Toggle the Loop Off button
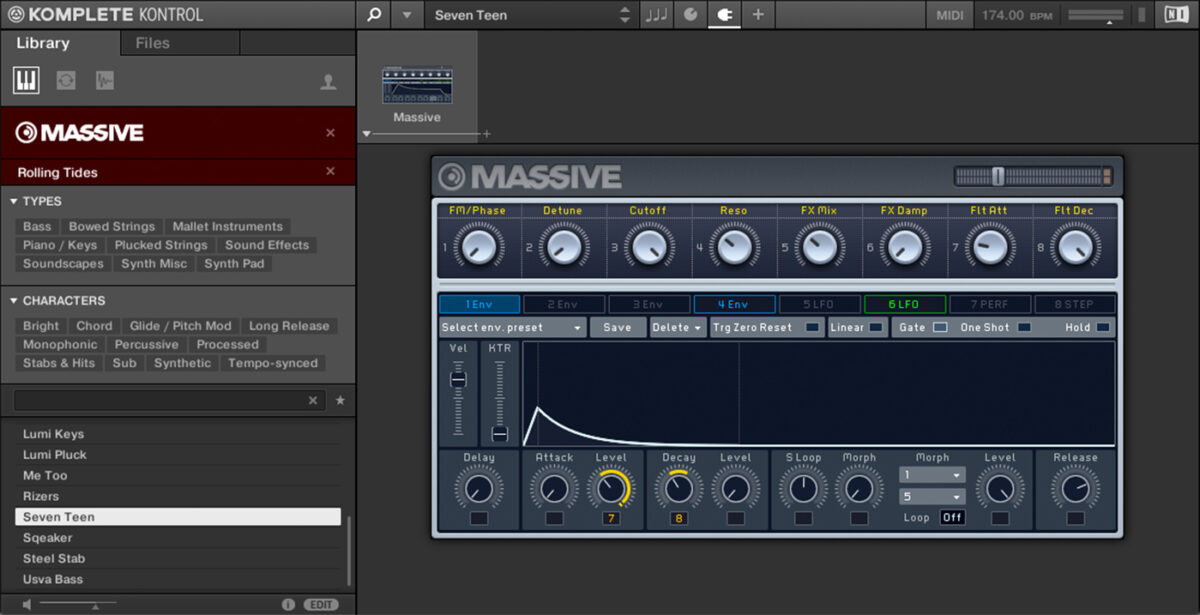This screenshot has width=1200, height=615. click(952, 518)
